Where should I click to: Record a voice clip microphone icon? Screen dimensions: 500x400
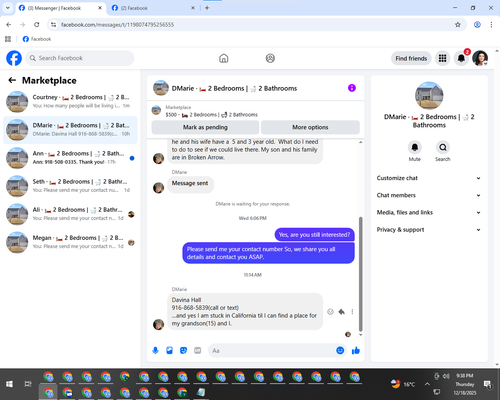(155, 350)
